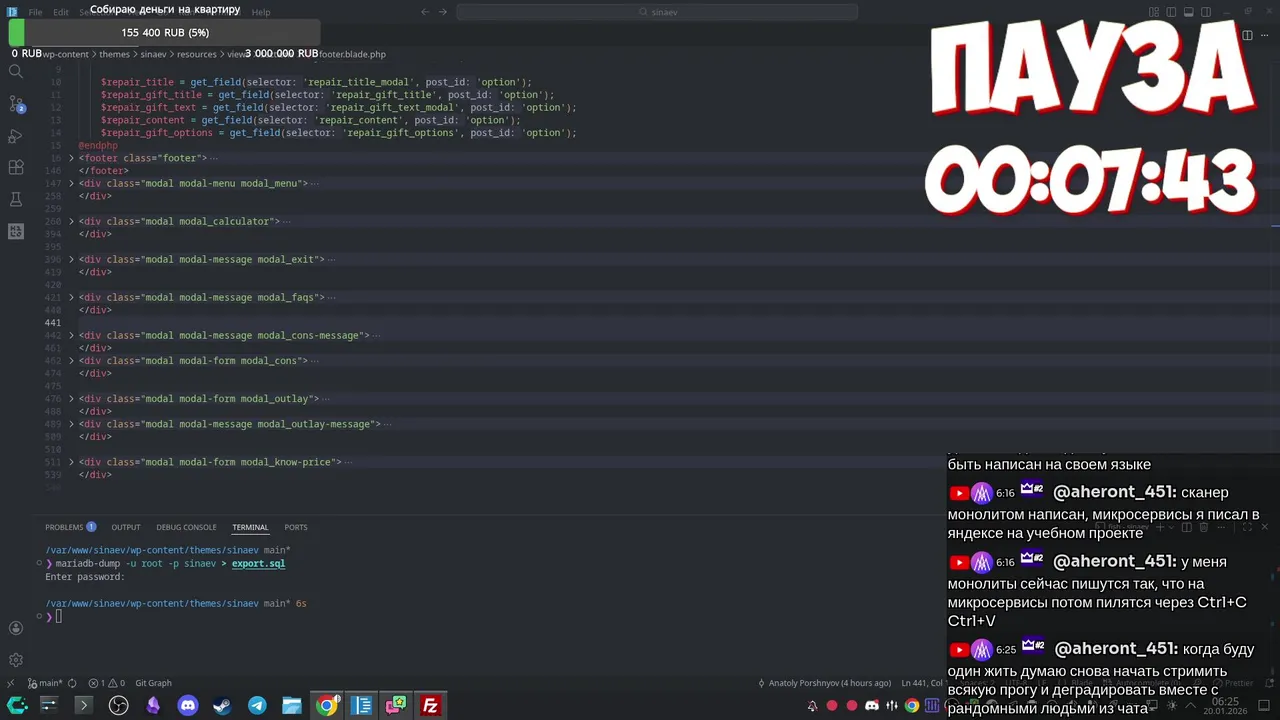This screenshot has width=1280, height=720.
Task: Open Discord from the taskbar
Action: [x=187, y=706]
